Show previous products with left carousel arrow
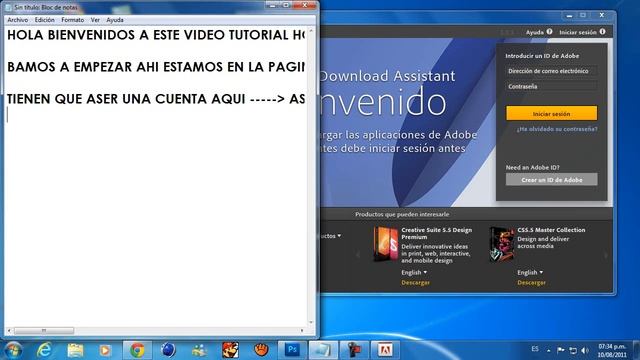Image resolution: width=640 pixels, height=360 pixels. pyautogui.click(x=358, y=255)
